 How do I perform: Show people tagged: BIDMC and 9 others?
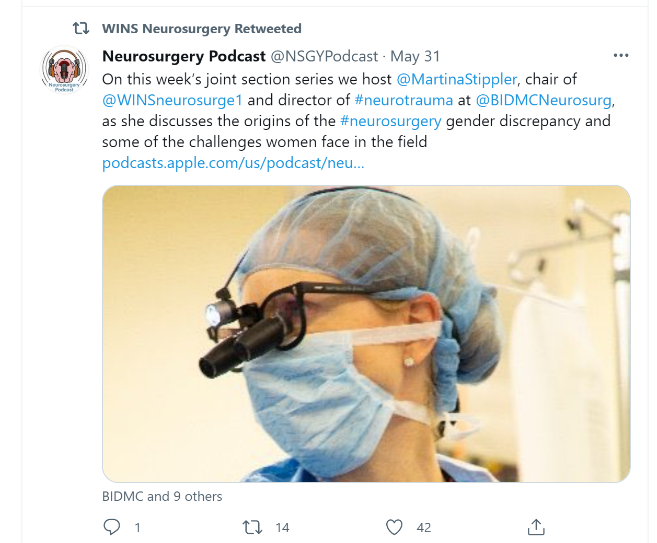(162, 496)
